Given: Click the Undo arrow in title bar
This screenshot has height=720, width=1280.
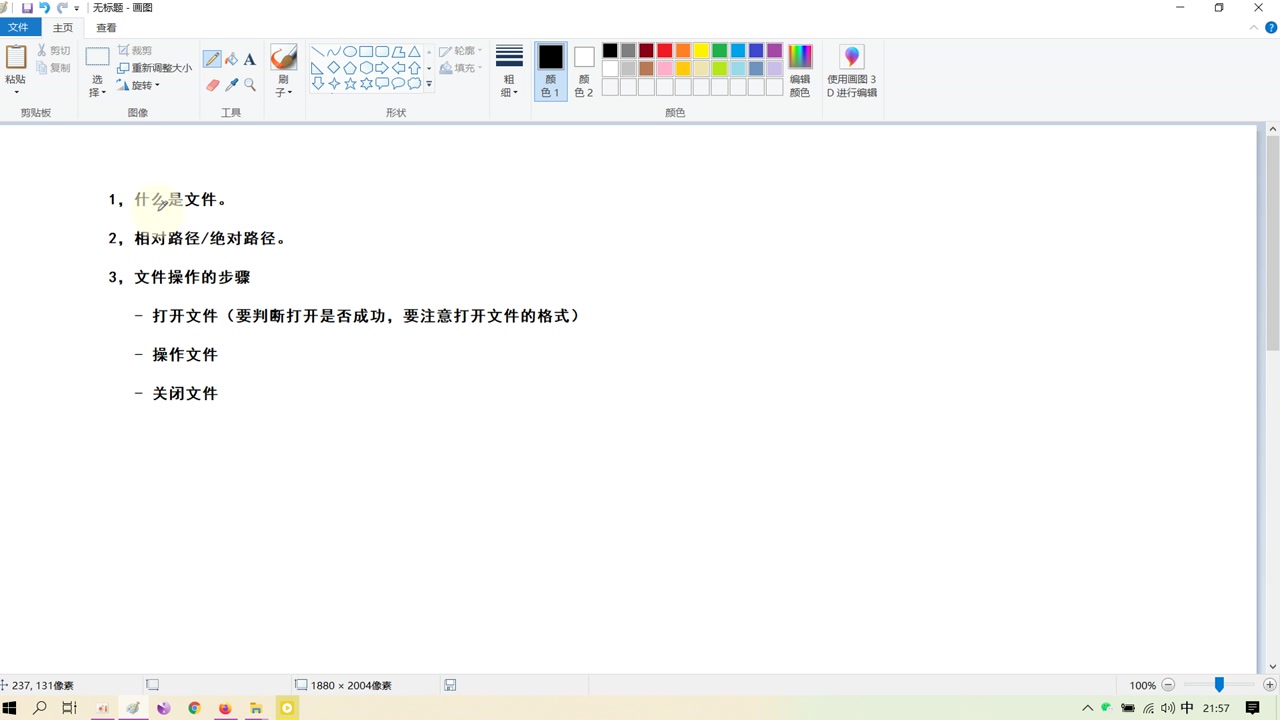Looking at the screenshot, I should pos(44,8).
